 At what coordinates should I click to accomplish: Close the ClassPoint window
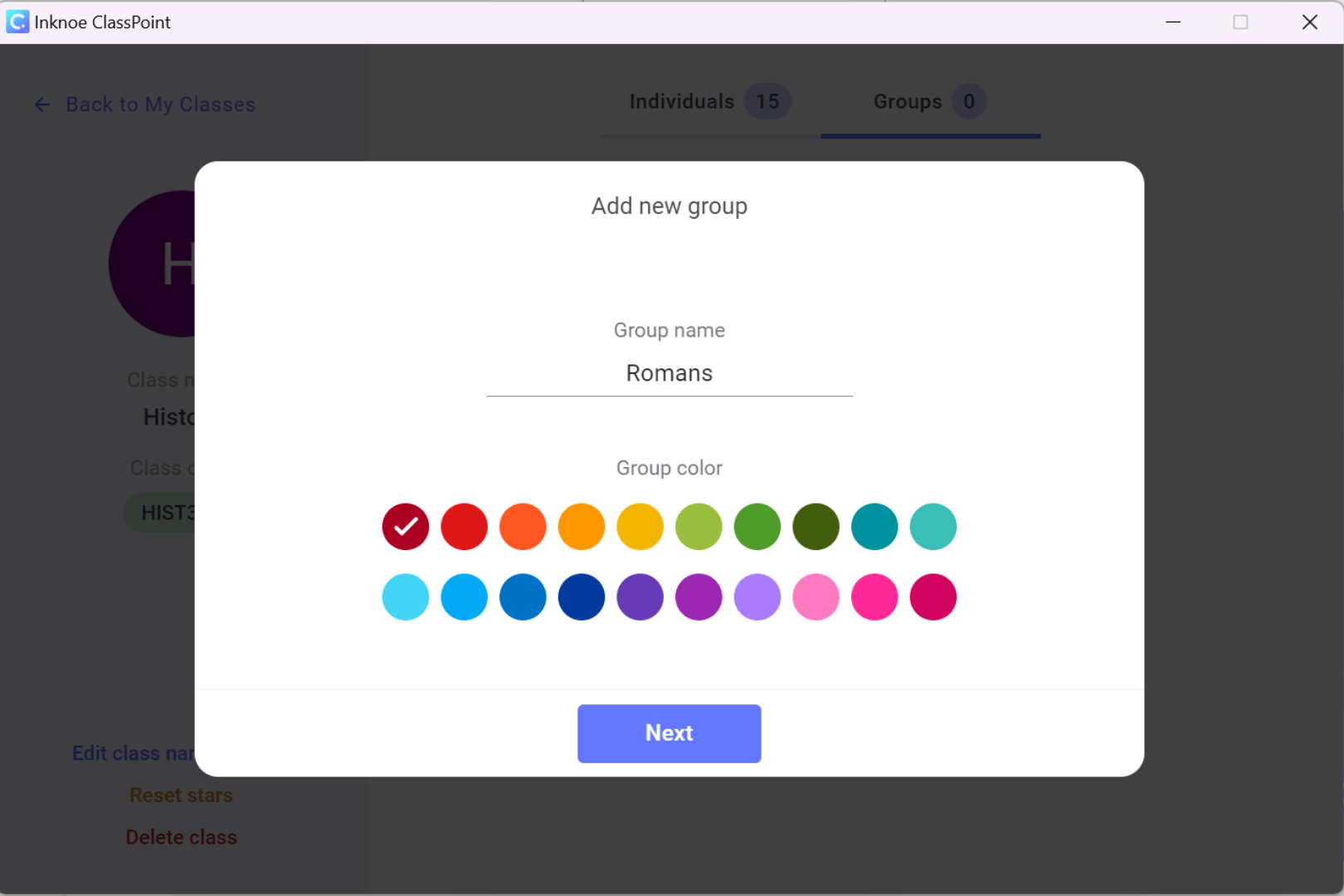(x=1310, y=22)
